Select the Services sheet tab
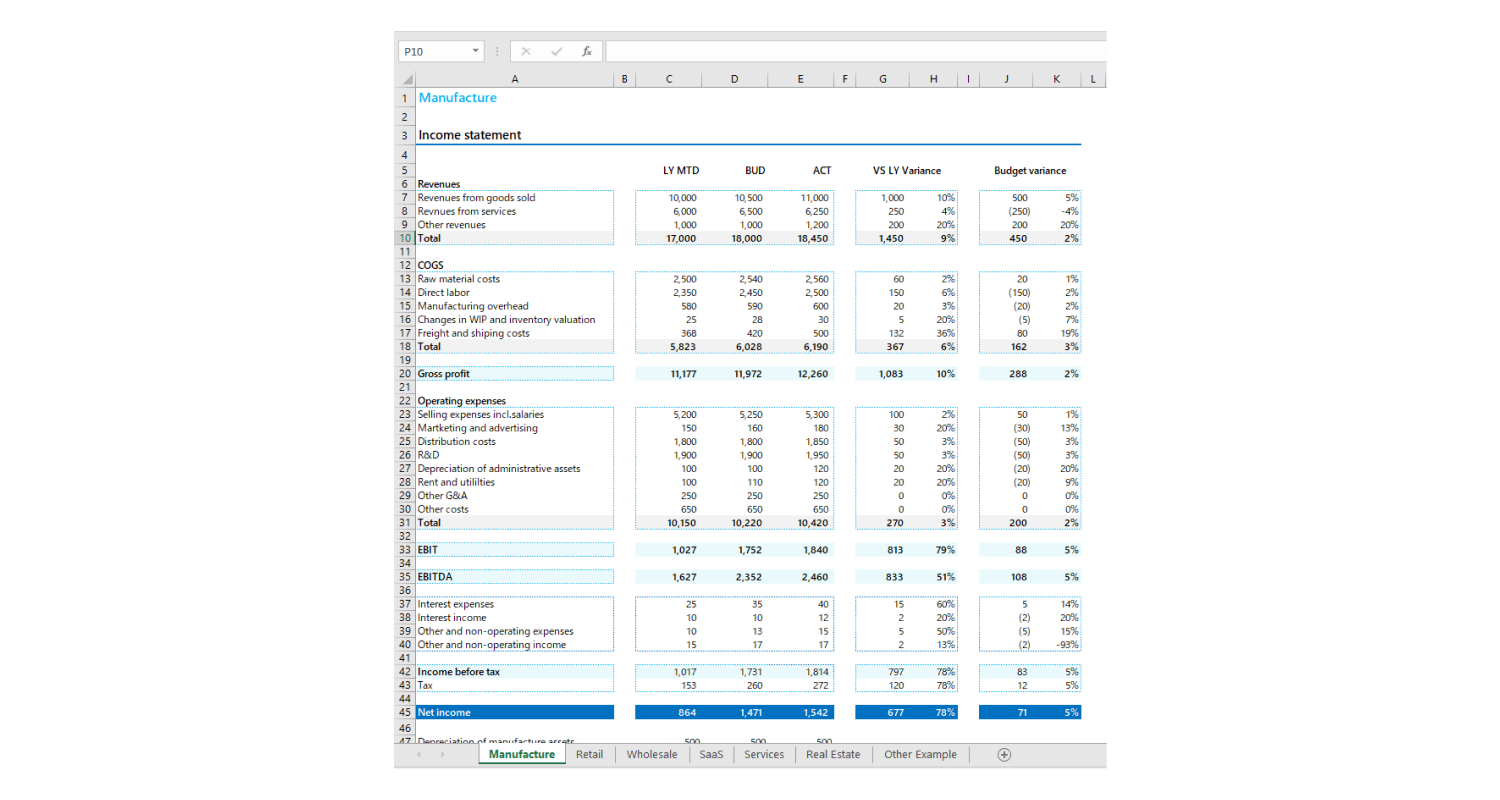 click(763, 755)
